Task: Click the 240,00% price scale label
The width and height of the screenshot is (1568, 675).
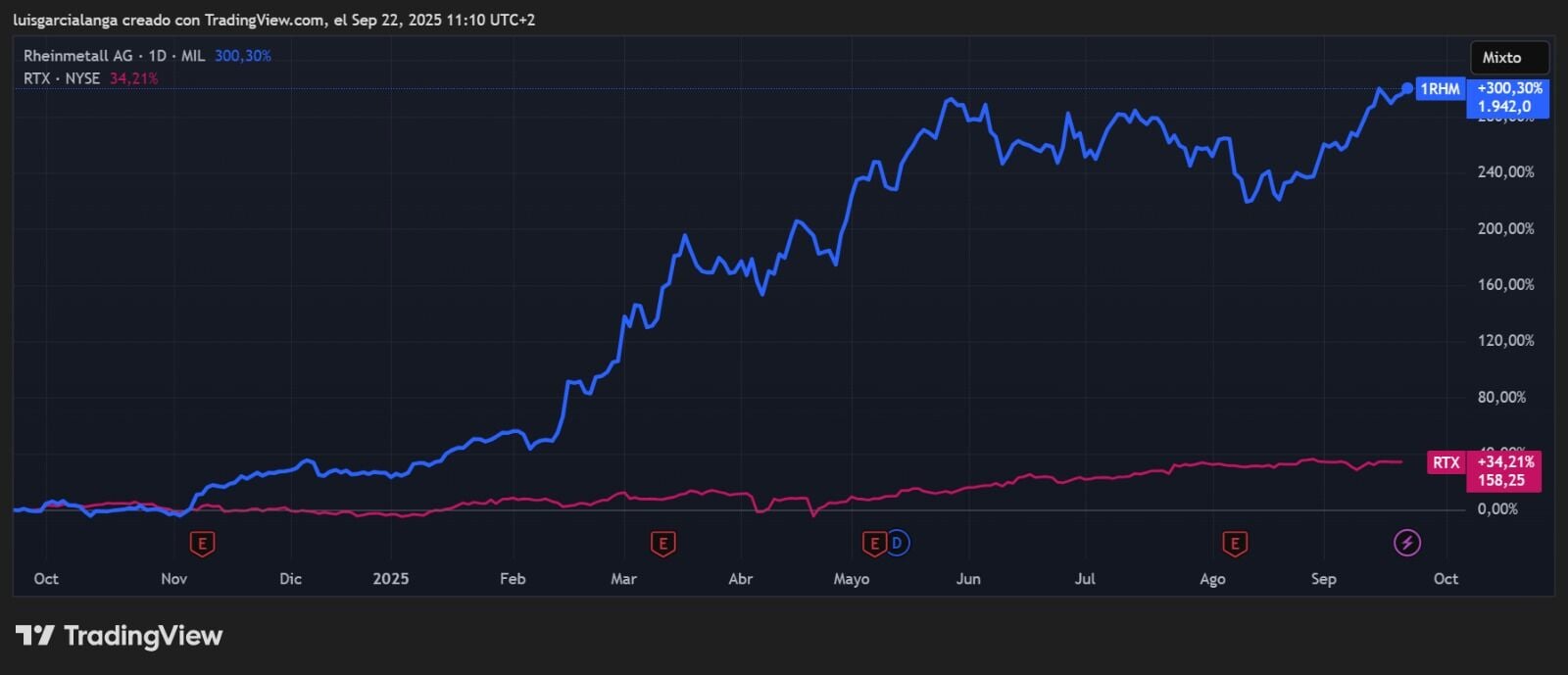Action: tap(1505, 172)
